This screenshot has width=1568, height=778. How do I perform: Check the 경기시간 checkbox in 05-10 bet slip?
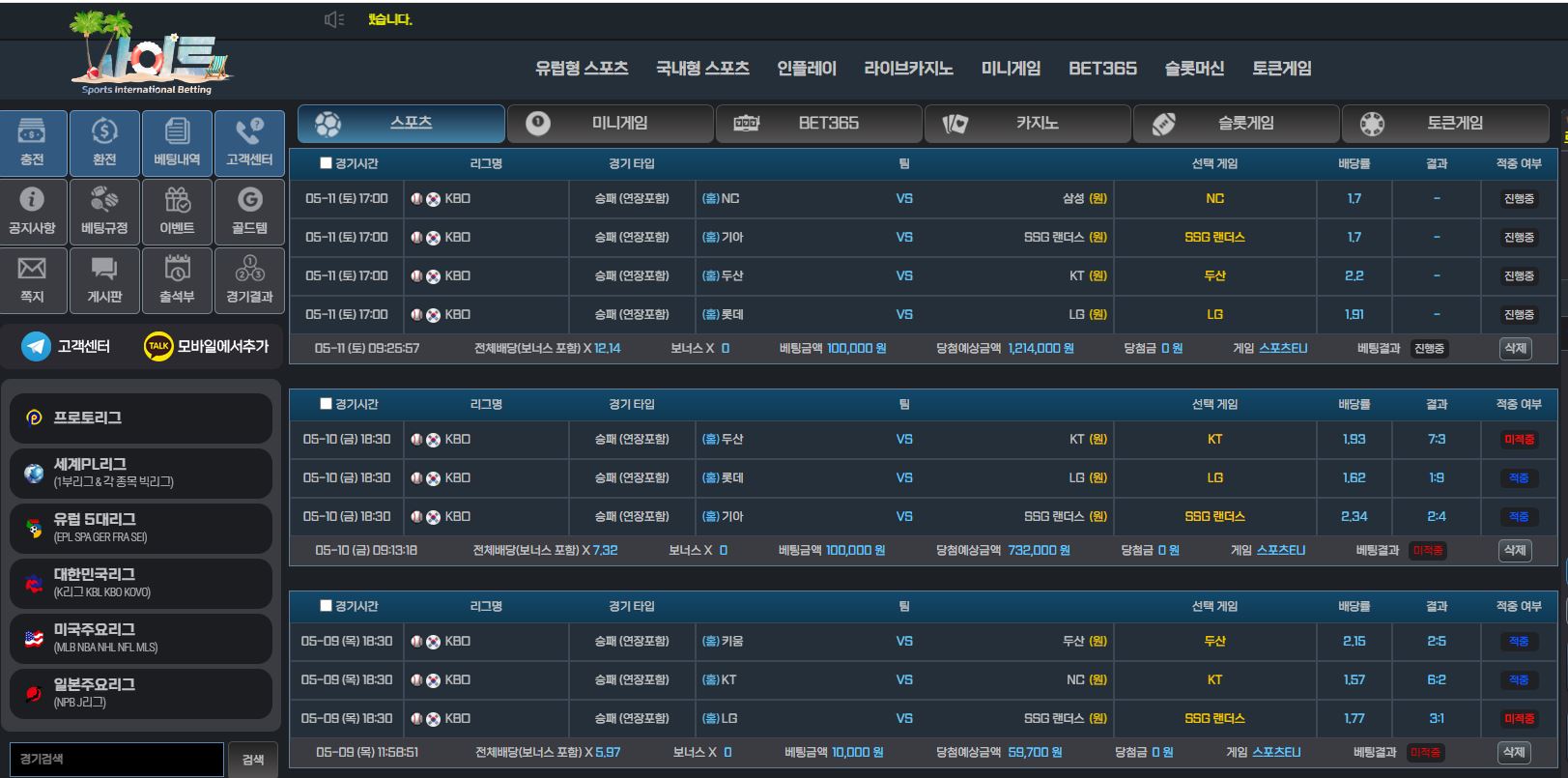pos(326,404)
